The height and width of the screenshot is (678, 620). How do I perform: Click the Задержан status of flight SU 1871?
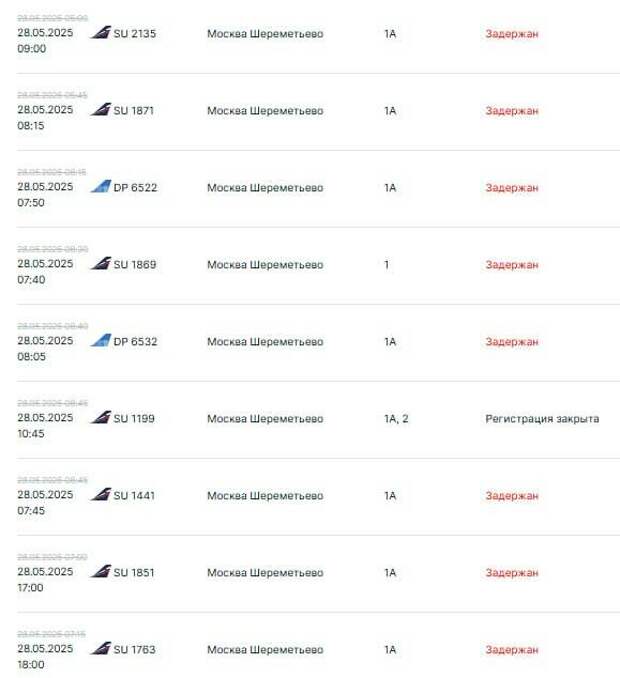click(512, 111)
